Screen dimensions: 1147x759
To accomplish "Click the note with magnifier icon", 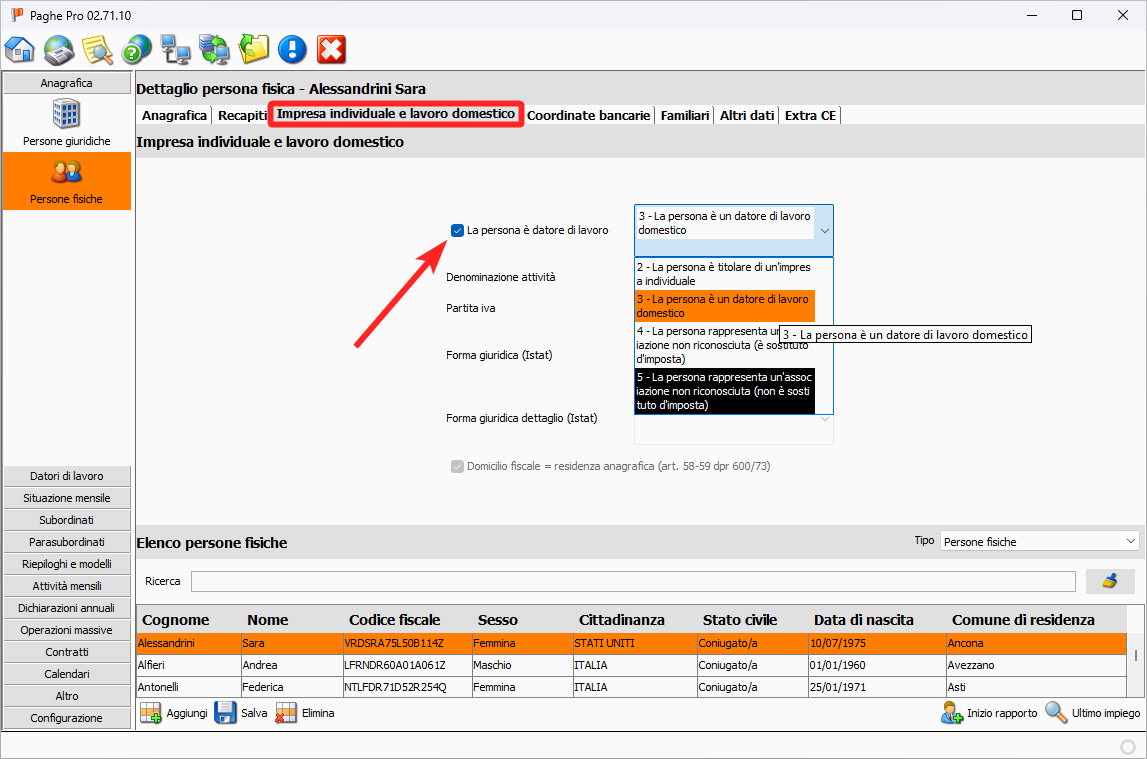I will point(97,49).
